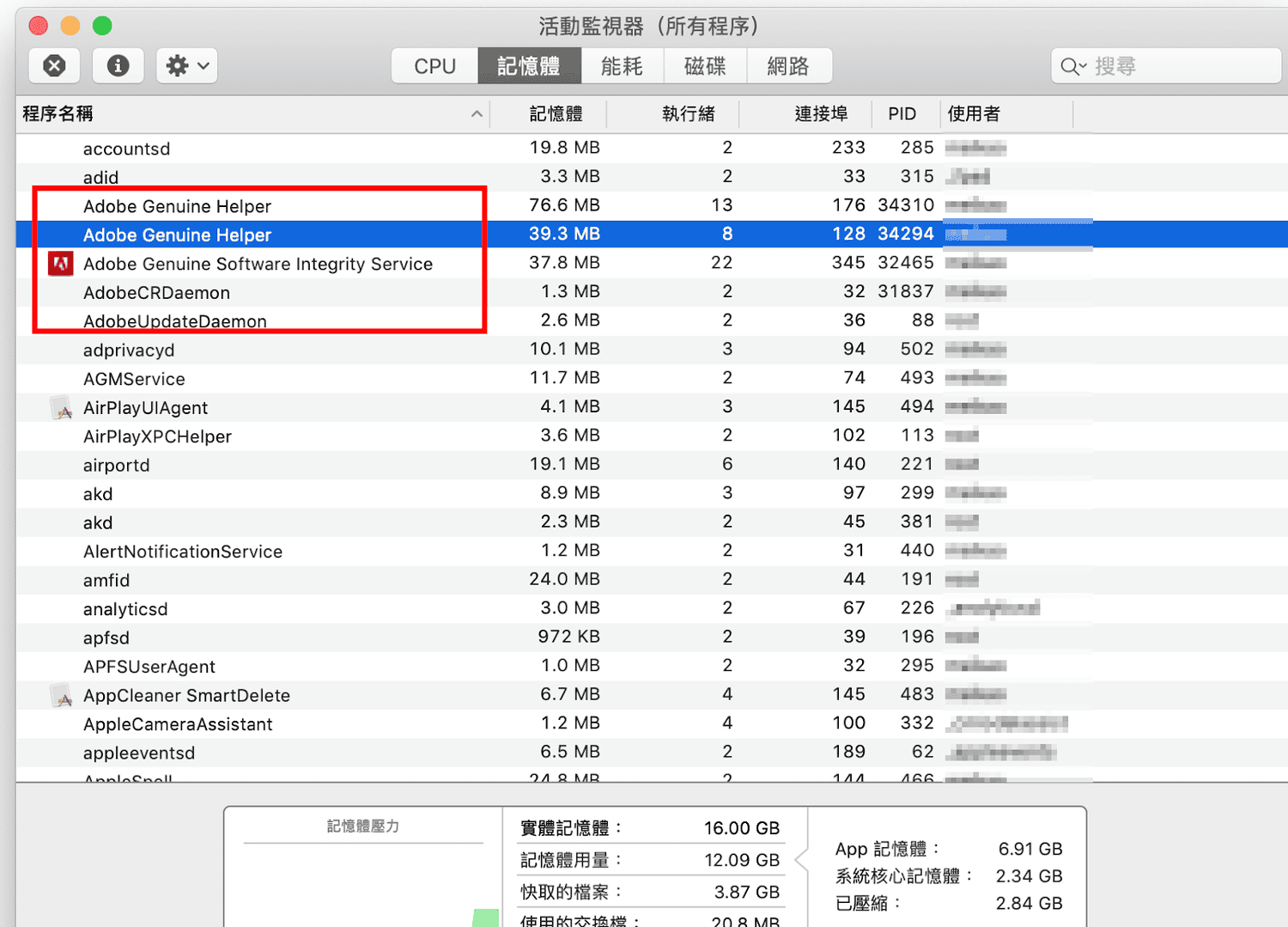Click the 記憶體壓力 graph label
The image size is (1288, 927).
(363, 826)
